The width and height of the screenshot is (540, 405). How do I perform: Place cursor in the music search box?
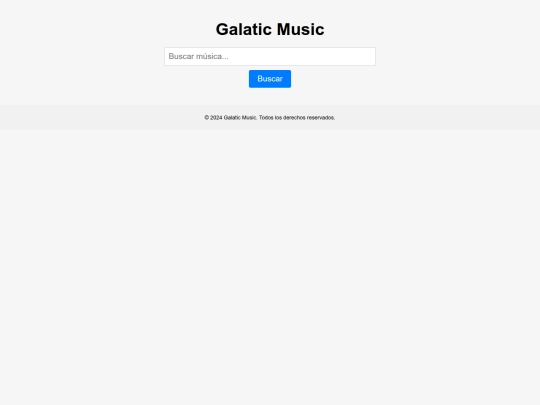[270, 56]
